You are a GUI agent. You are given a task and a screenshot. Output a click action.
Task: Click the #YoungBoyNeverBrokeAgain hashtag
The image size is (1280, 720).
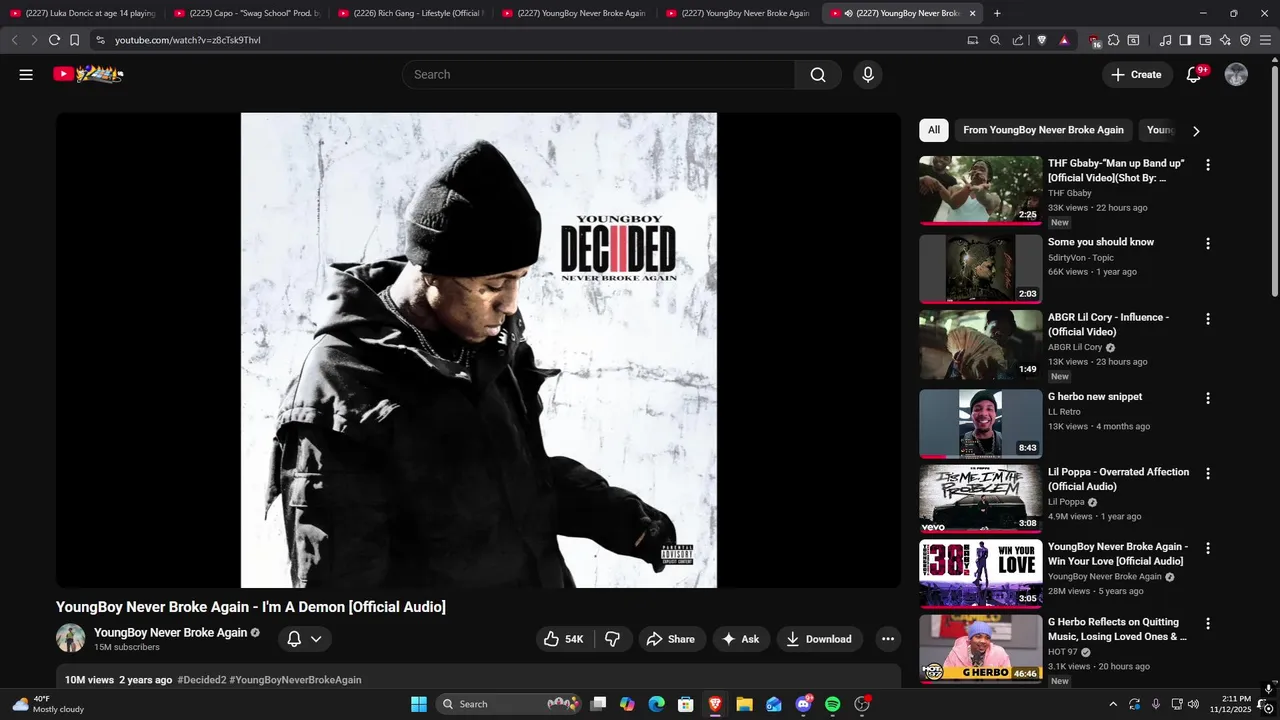pos(295,680)
